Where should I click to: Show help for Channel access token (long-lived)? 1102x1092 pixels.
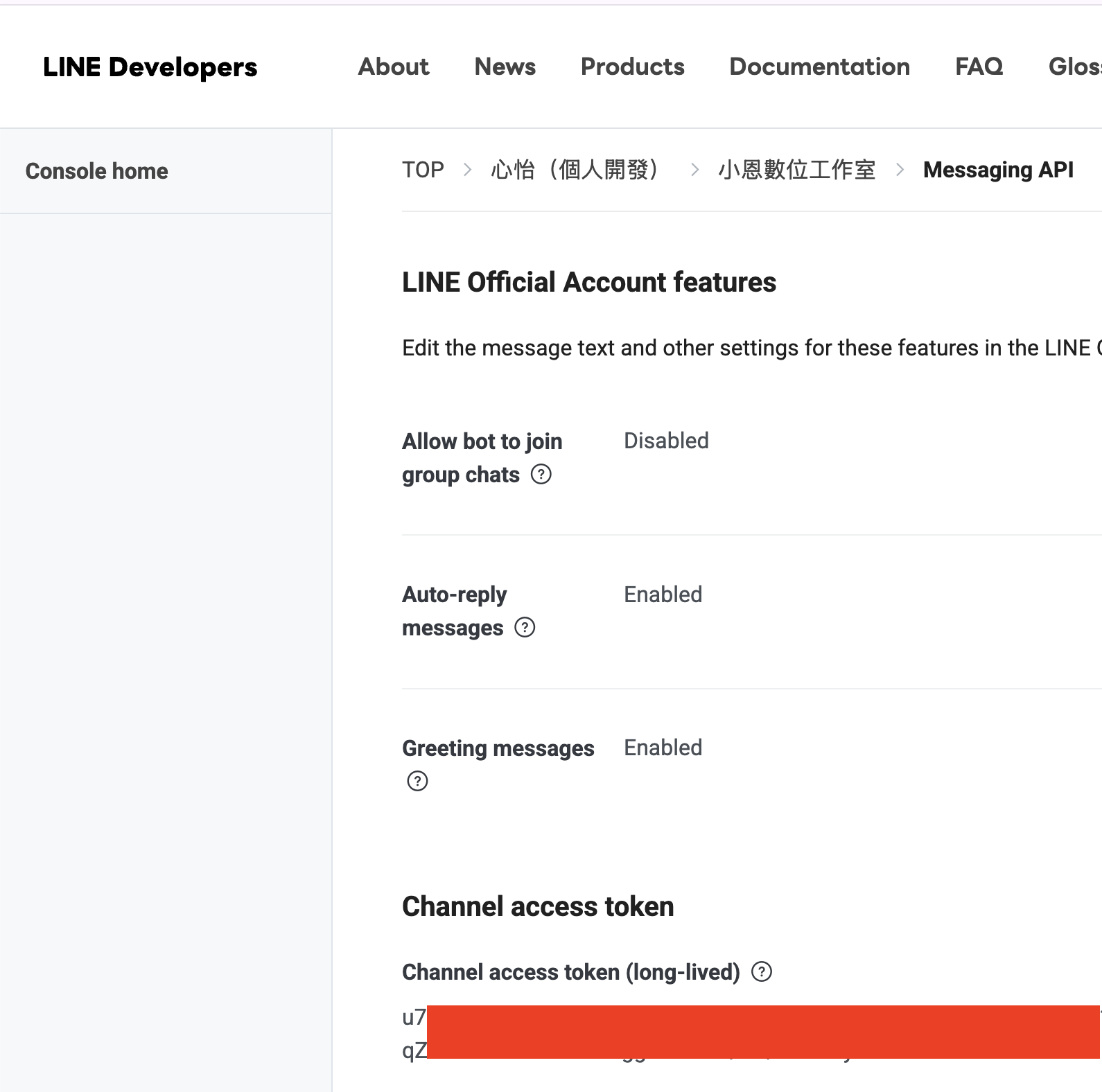pyautogui.click(x=762, y=972)
